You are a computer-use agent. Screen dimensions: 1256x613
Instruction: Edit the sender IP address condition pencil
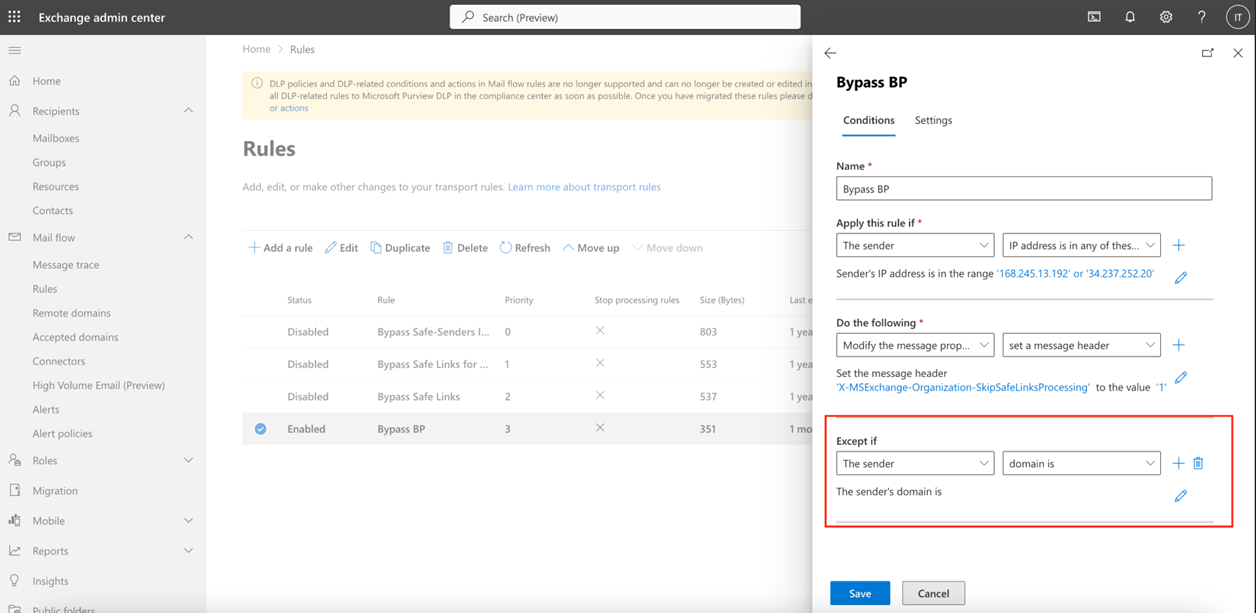coord(1181,277)
